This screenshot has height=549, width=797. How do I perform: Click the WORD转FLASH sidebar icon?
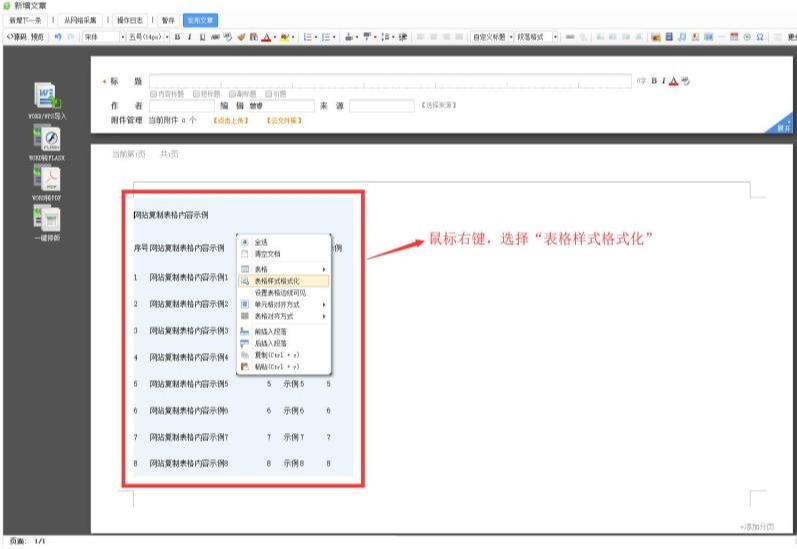tap(48, 138)
